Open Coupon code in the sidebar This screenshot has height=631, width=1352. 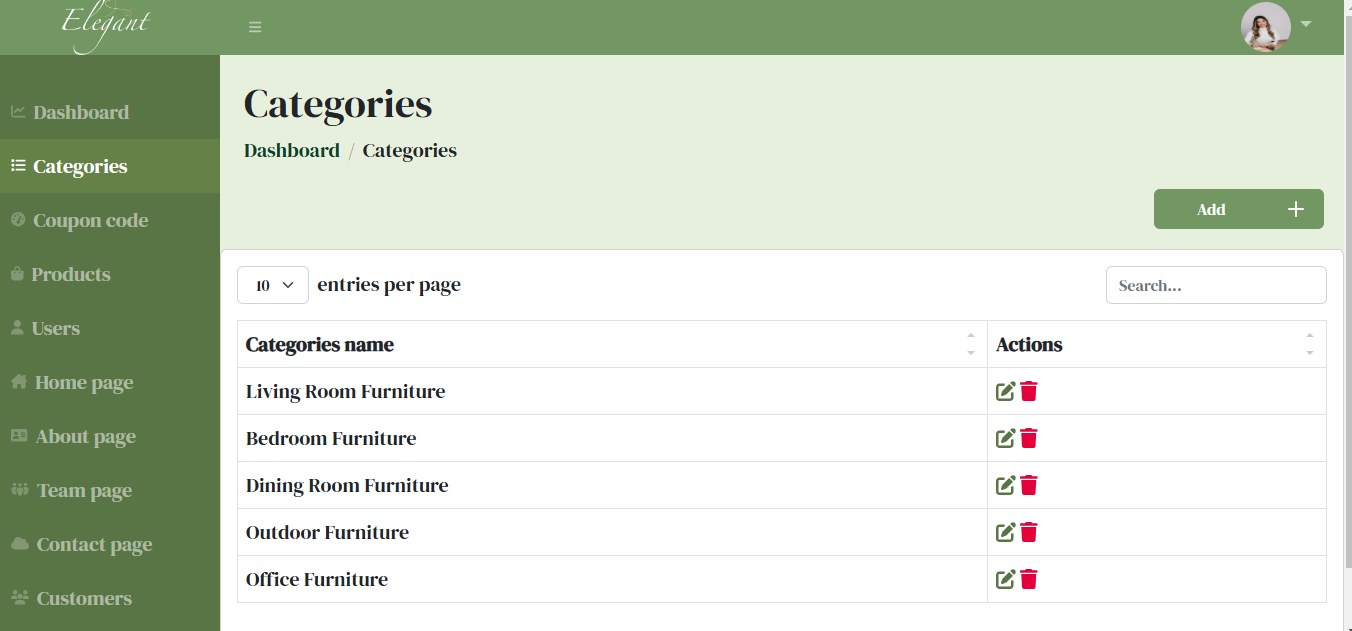[90, 221]
